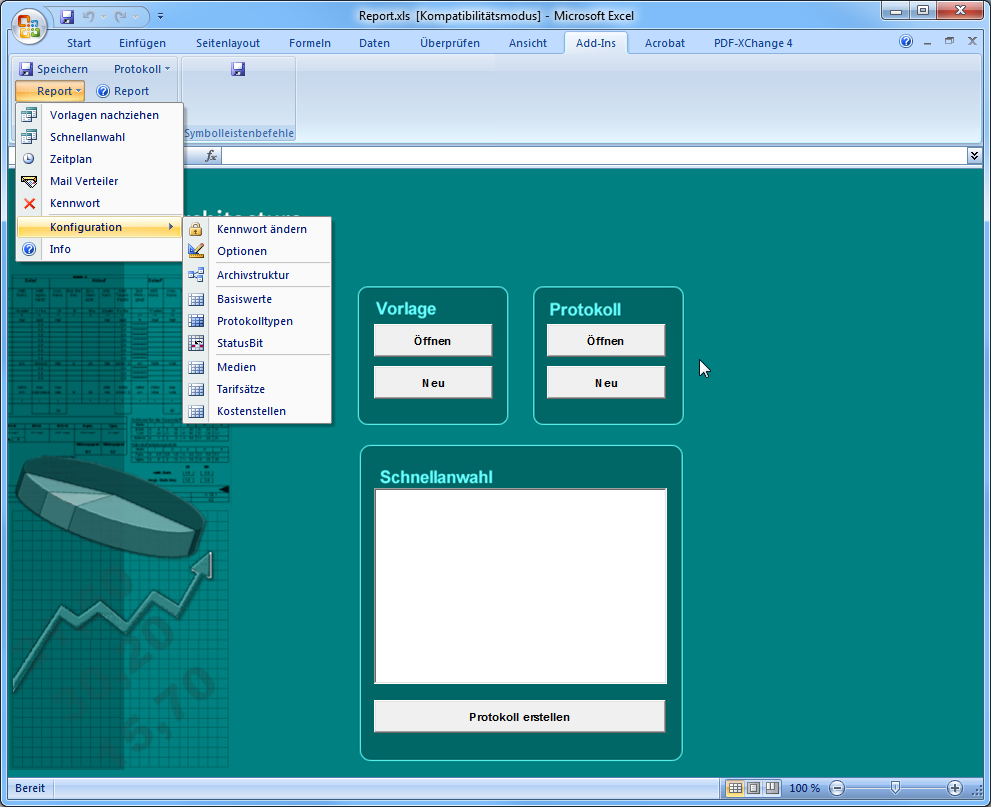Click the save icon in Symbolleistenbefehle group

[x=238, y=69]
